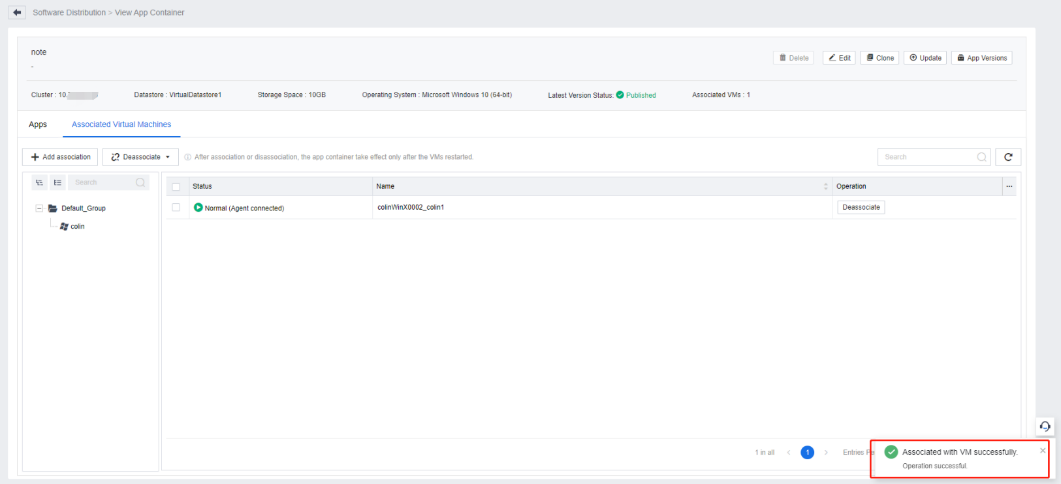Image resolution: width=1061 pixels, height=484 pixels.
Task: Open App Versions for this container
Action: (x=983, y=58)
